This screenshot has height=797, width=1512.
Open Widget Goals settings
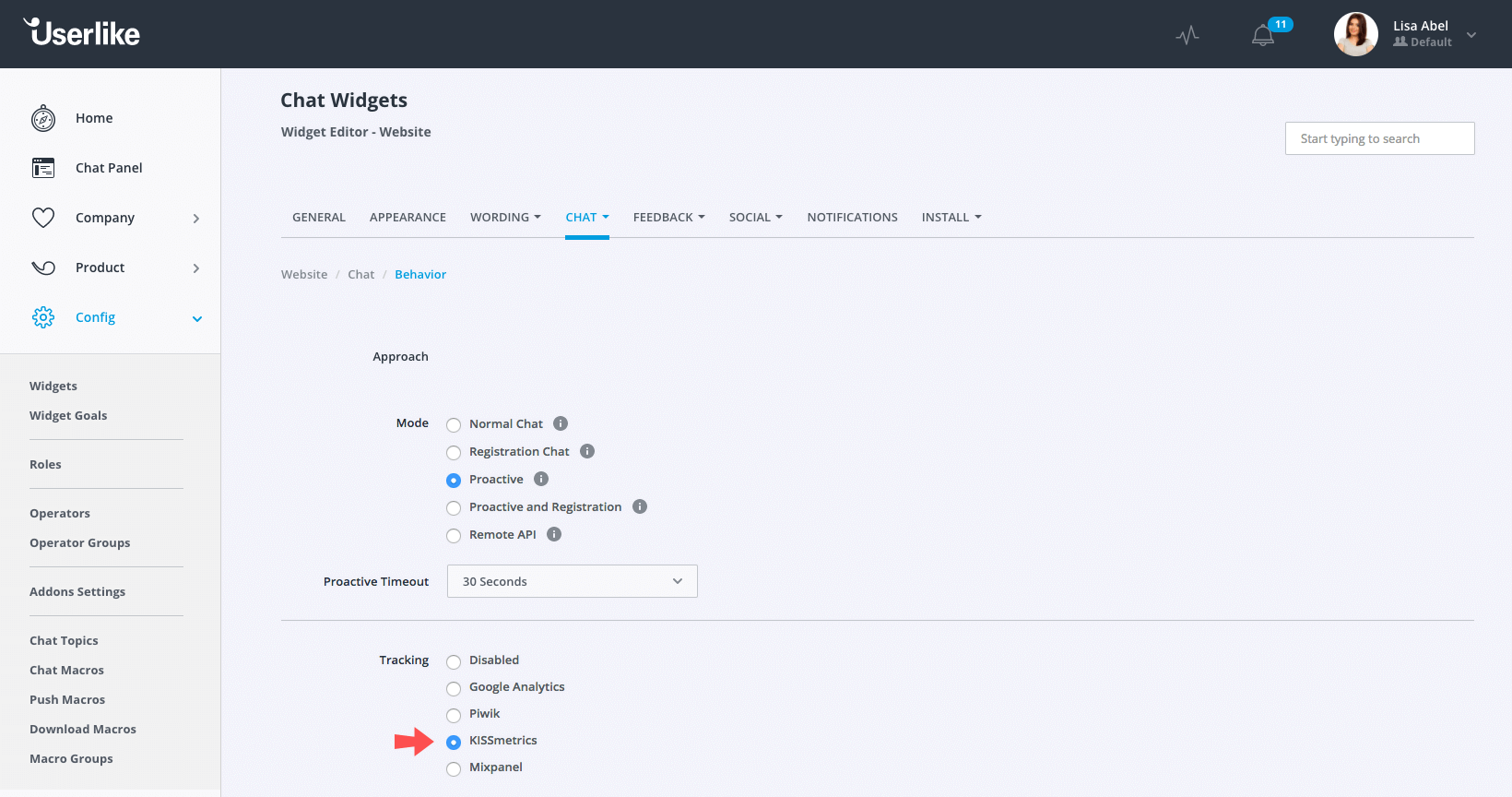pyautogui.click(x=68, y=416)
